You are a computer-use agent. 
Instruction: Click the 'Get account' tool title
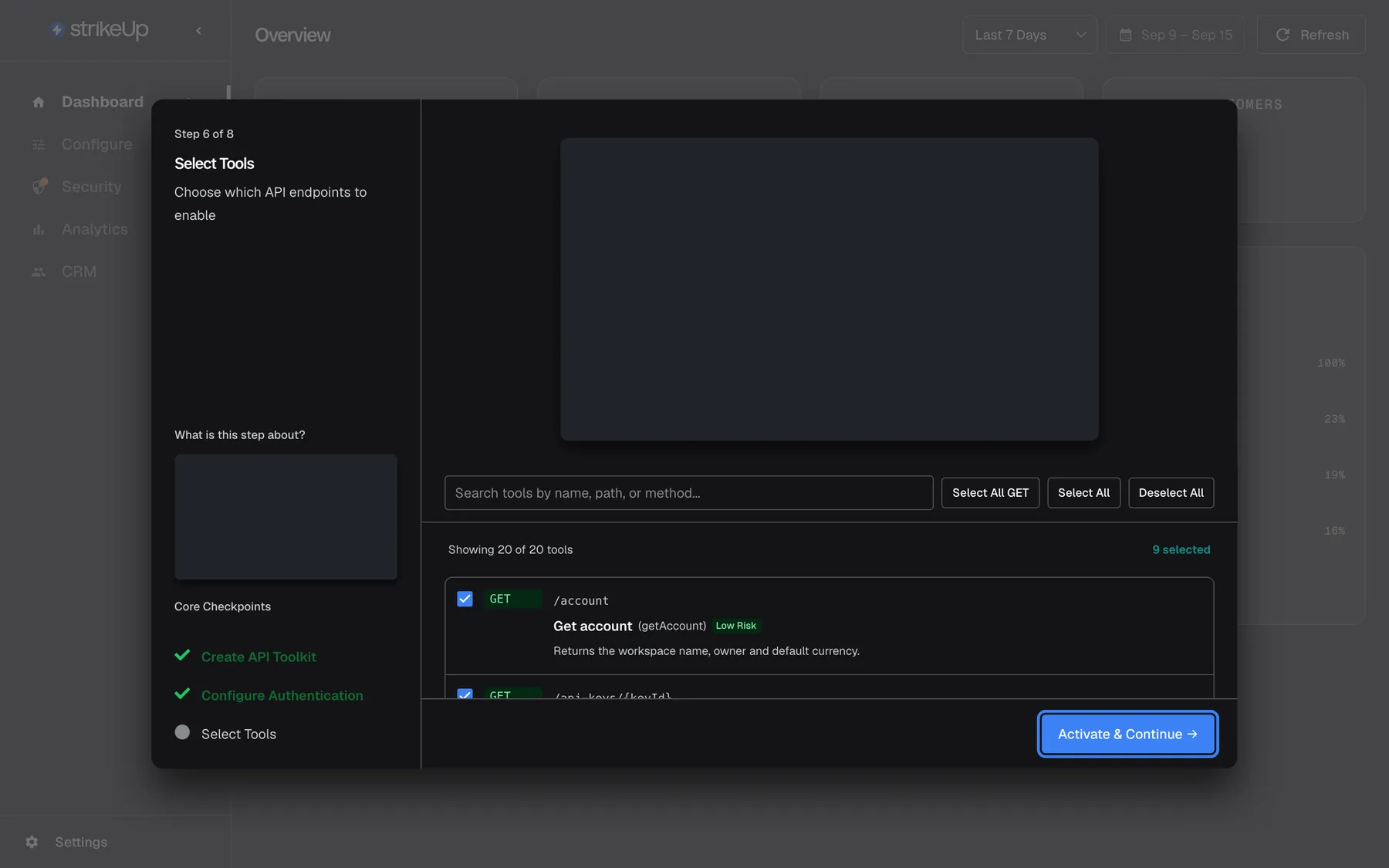click(x=593, y=626)
